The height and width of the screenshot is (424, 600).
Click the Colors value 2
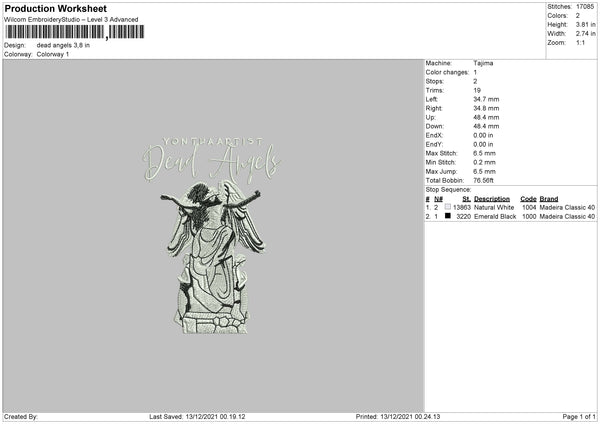pyautogui.click(x=578, y=16)
